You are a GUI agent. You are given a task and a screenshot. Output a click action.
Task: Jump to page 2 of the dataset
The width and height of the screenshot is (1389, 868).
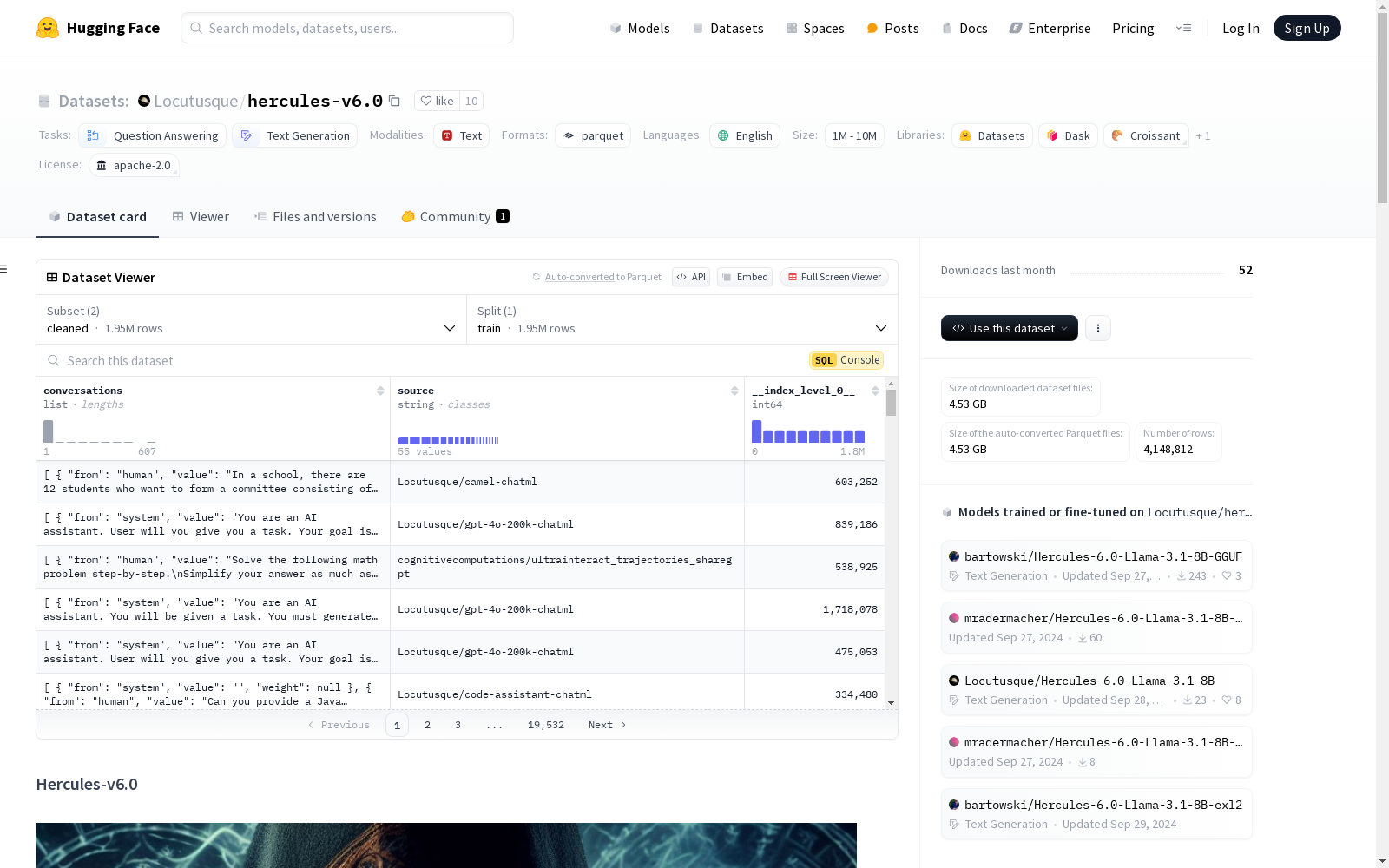[427, 725]
